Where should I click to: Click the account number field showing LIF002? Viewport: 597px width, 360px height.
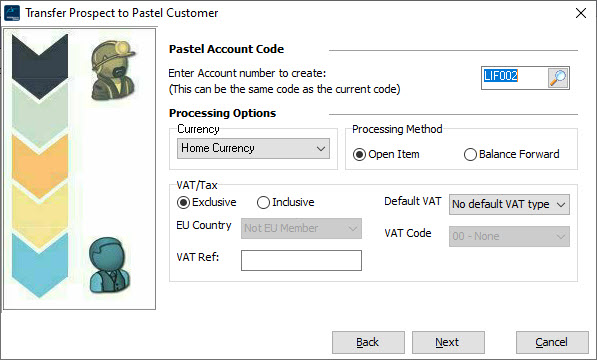pos(514,78)
